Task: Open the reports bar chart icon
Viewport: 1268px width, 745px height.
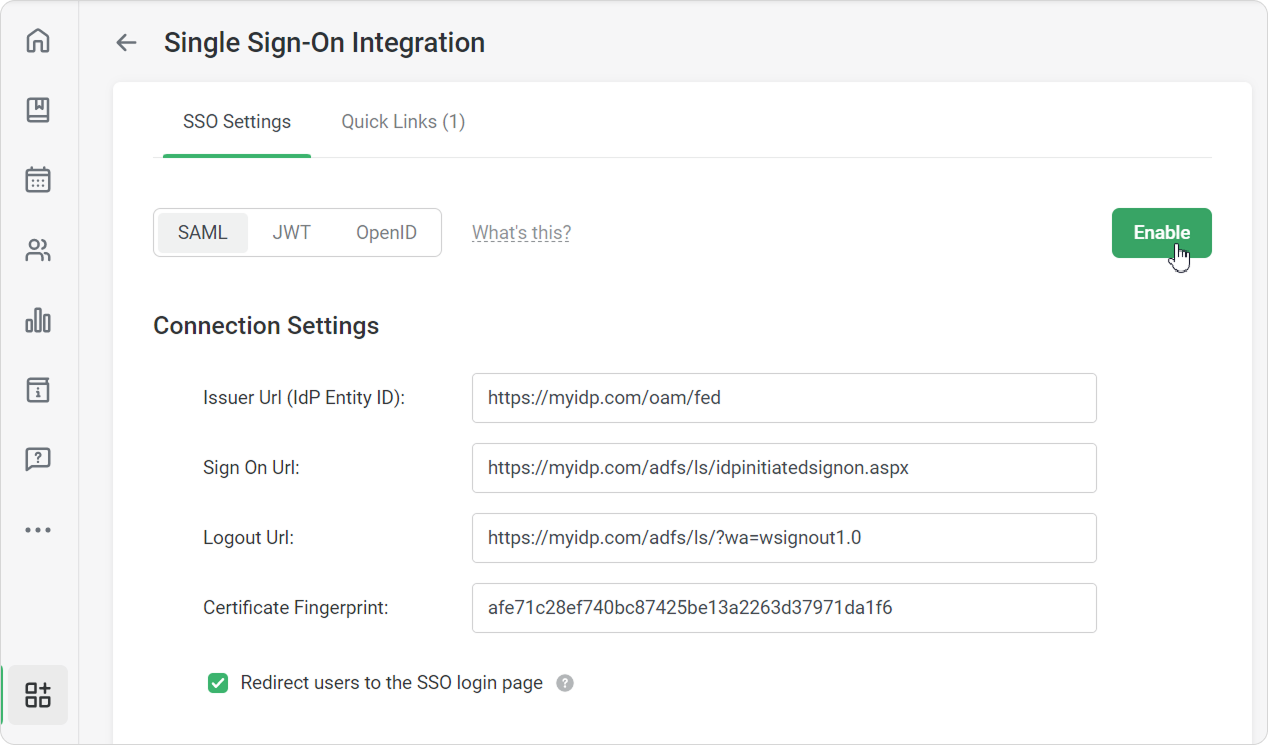Action: click(38, 320)
